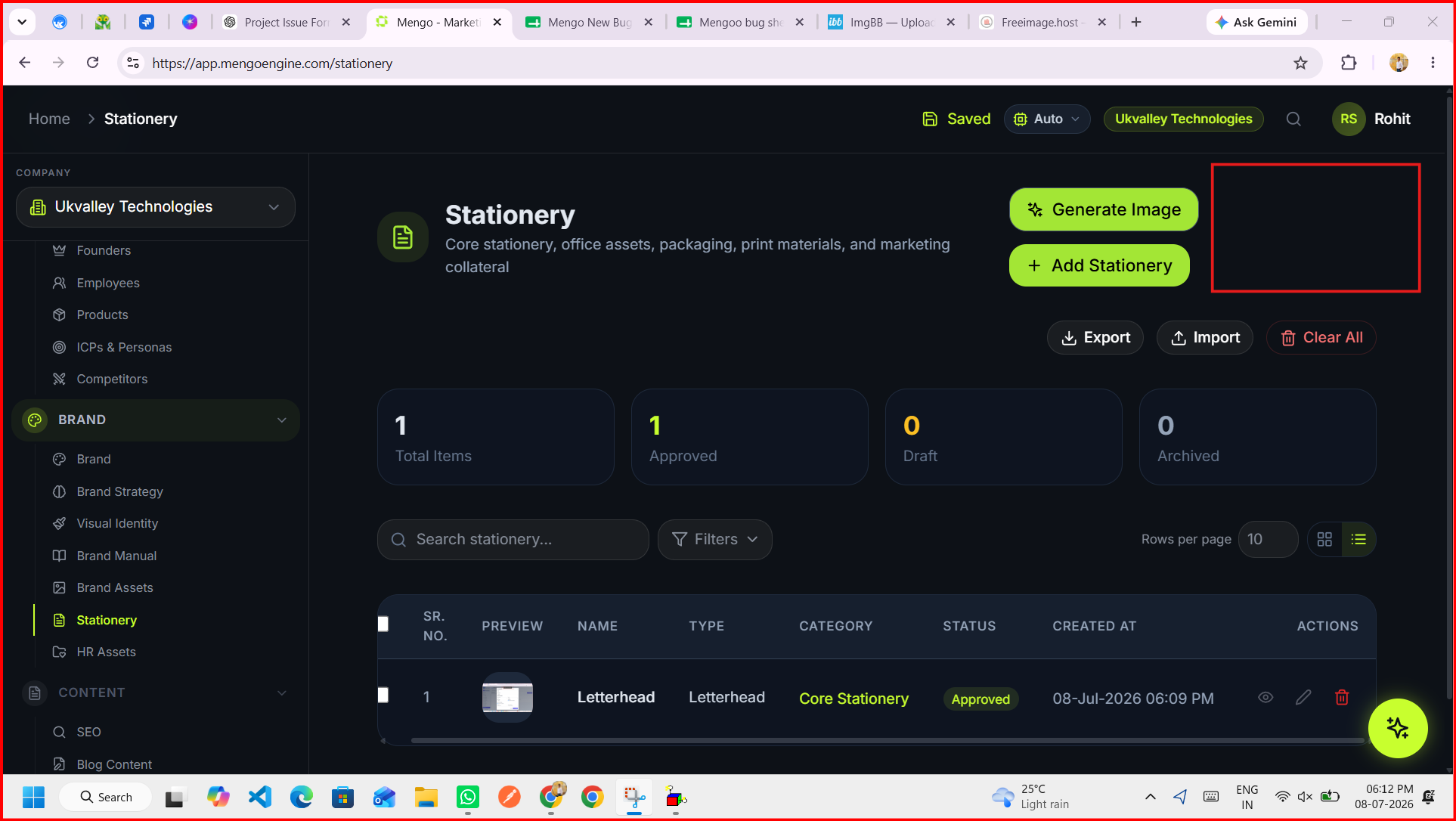Select all rows with header checkbox
This screenshot has height=821, width=1456.
pyautogui.click(x=383, y=624)
